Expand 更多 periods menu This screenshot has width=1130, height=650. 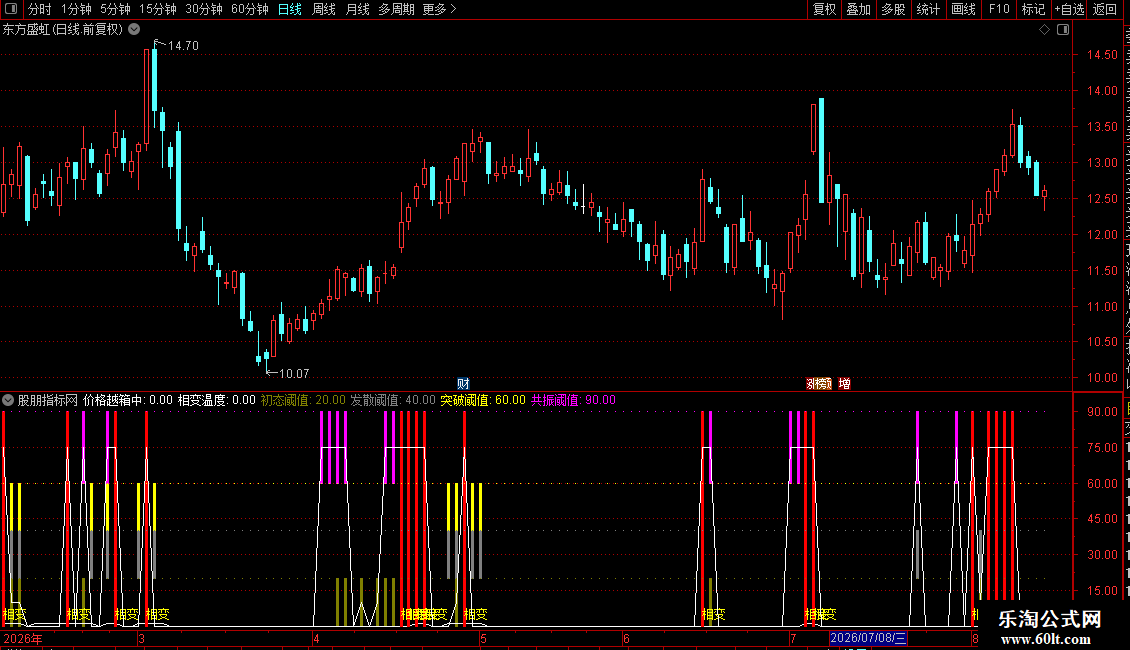(x=440, y=9)
